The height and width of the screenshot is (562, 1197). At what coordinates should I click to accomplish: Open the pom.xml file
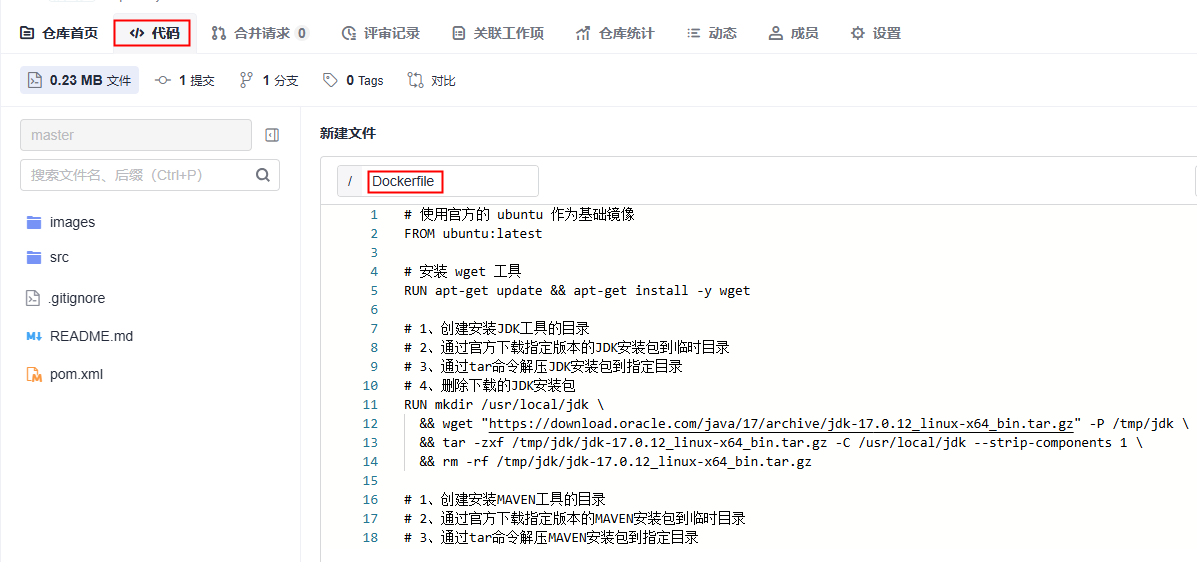point(76,374)
